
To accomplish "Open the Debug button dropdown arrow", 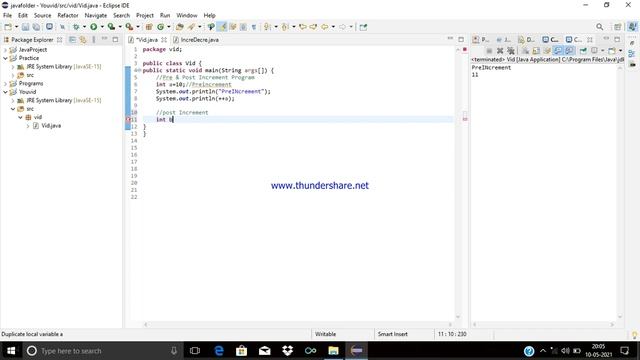I will (84, 27).
